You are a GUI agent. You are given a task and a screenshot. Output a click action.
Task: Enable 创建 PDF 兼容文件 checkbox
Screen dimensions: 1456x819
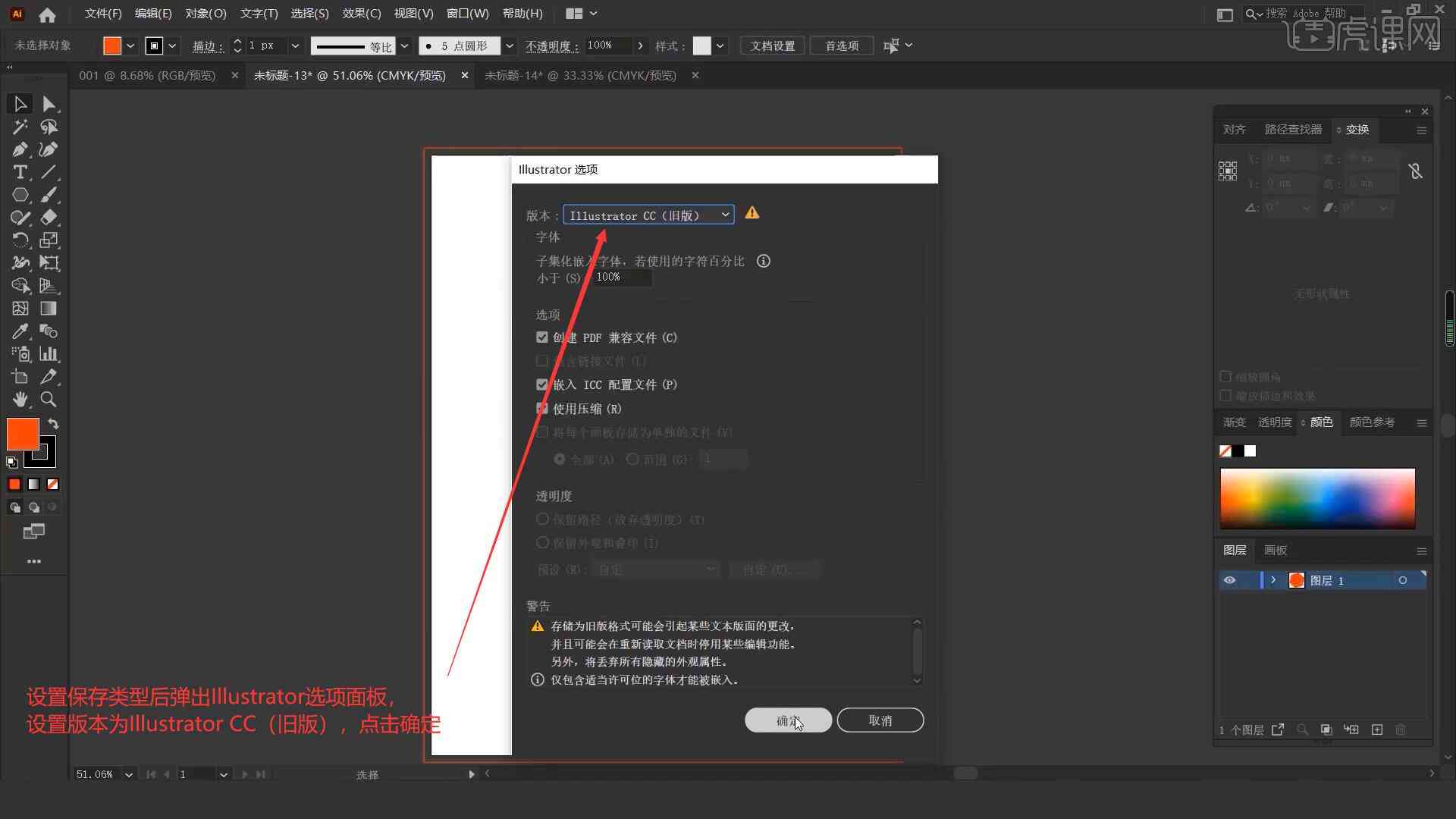click(542, 337)
